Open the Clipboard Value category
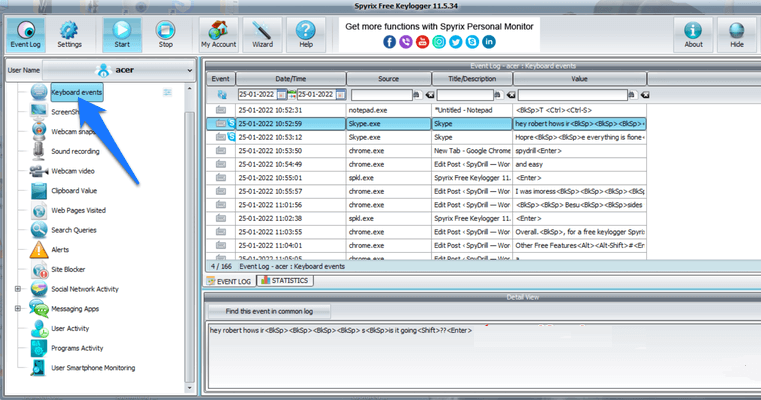The image size is (761, 400). (73, 190)
